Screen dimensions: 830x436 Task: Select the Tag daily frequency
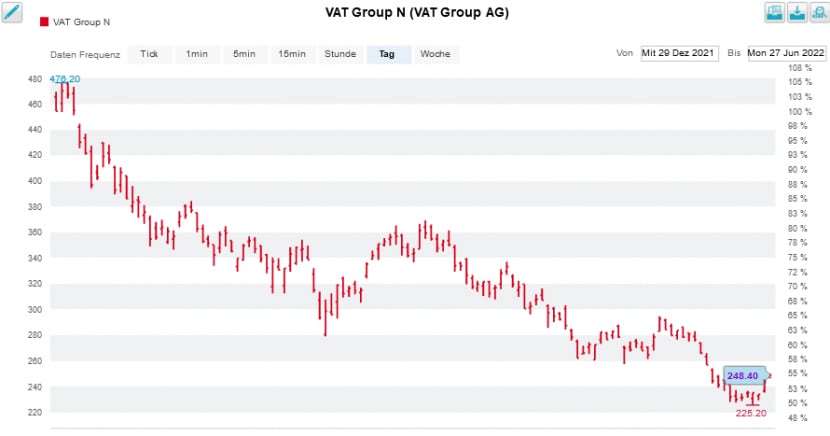click(388, 54)
